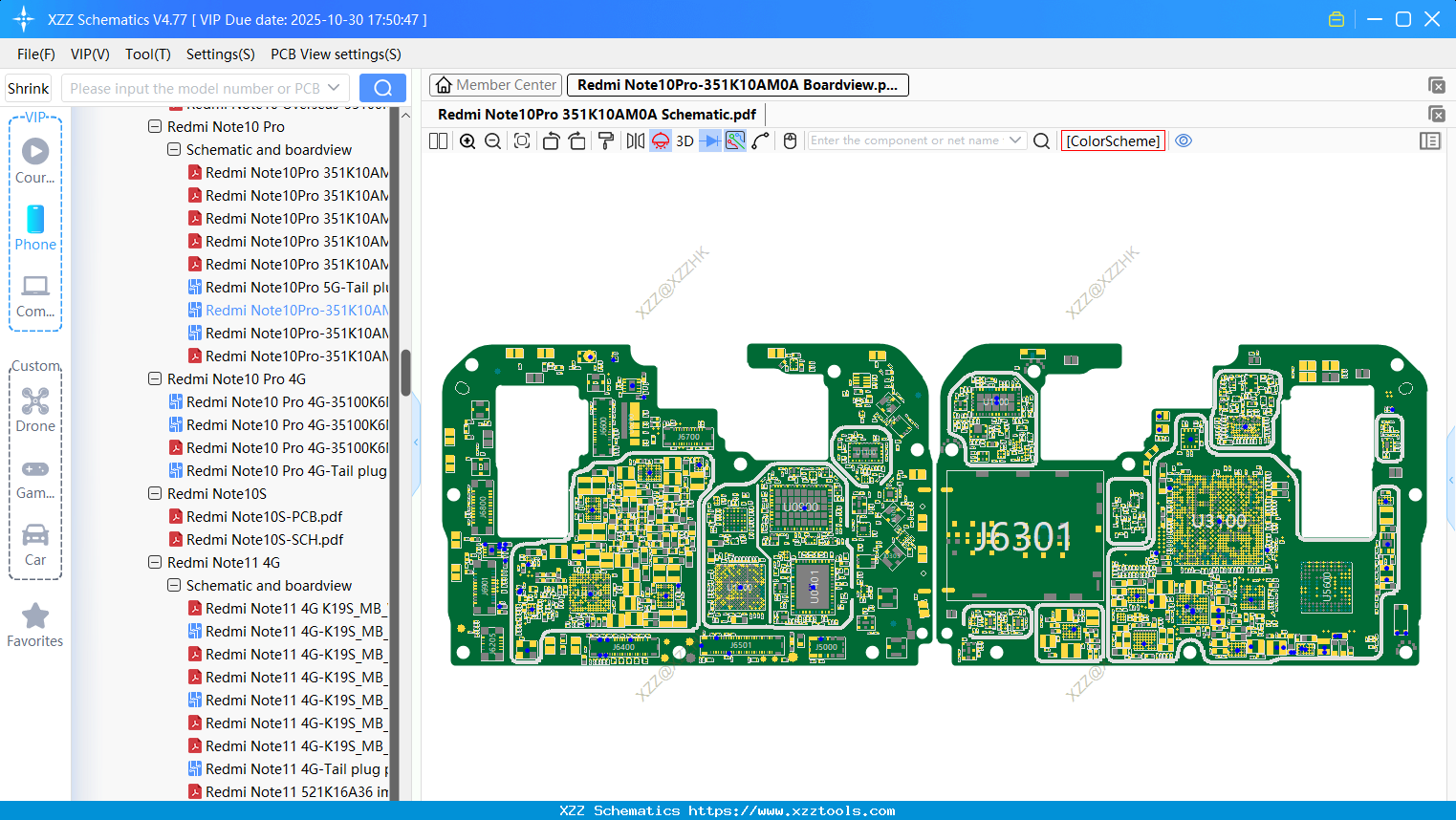Toggle the net trace highlight tool

pyautogui.click(x=735, y=141)
